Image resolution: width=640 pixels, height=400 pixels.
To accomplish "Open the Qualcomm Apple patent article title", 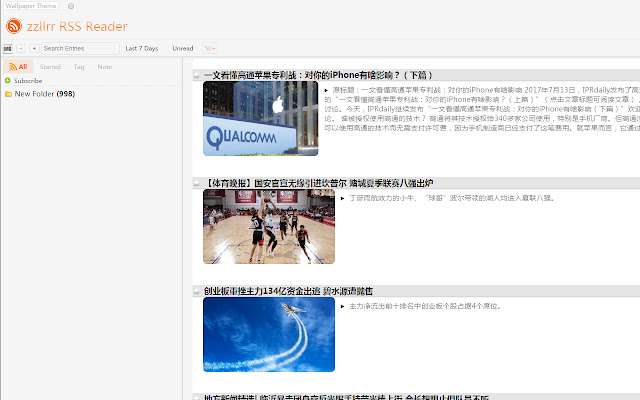I will (x=318, y=75).
